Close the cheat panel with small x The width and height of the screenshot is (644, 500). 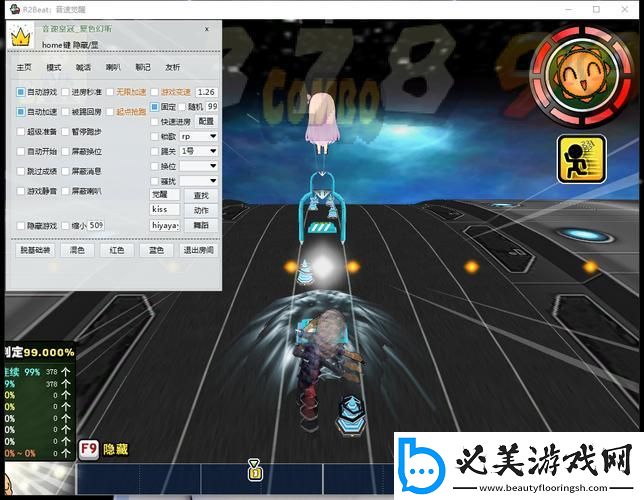click(x=207, y=30)
